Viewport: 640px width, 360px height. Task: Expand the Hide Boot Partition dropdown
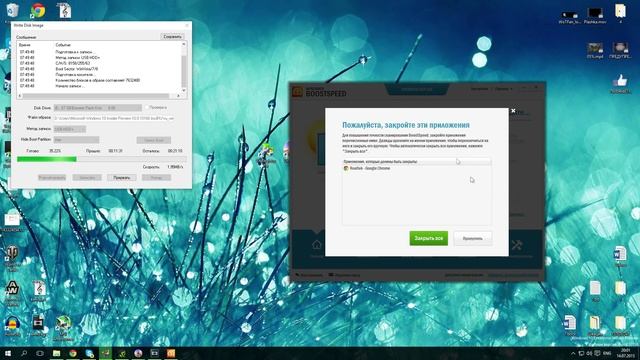pyautogui.click(x=76, y=140)
